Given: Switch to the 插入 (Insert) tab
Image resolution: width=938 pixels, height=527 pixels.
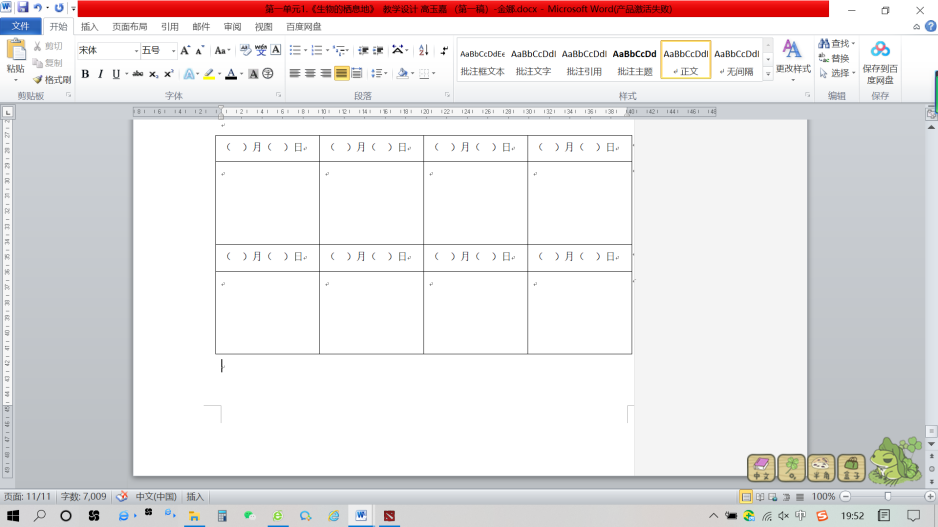Looking at the screenshot, I should tap(89, 27).
